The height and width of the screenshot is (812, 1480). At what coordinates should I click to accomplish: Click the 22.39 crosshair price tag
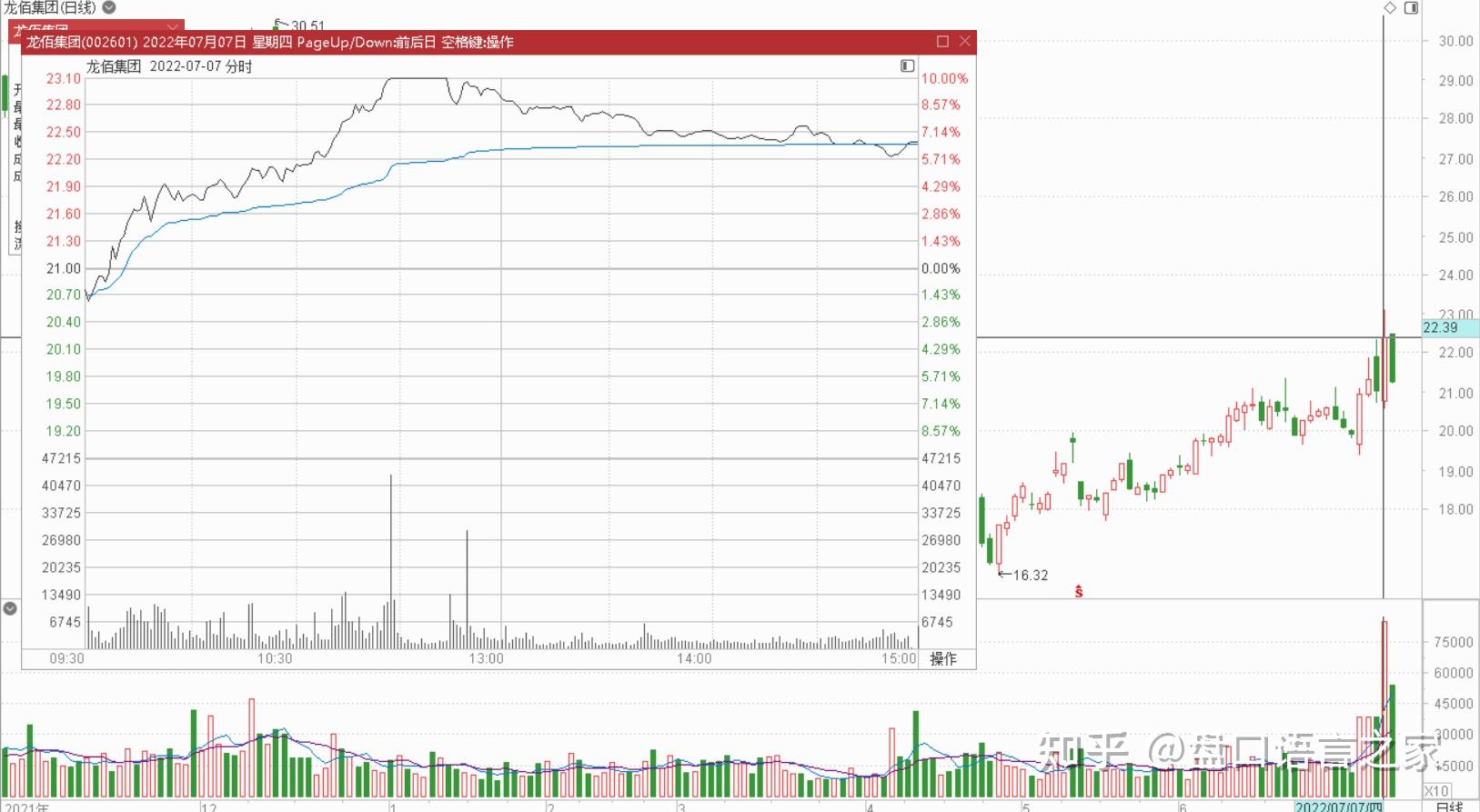click(x=1450, y=327)
